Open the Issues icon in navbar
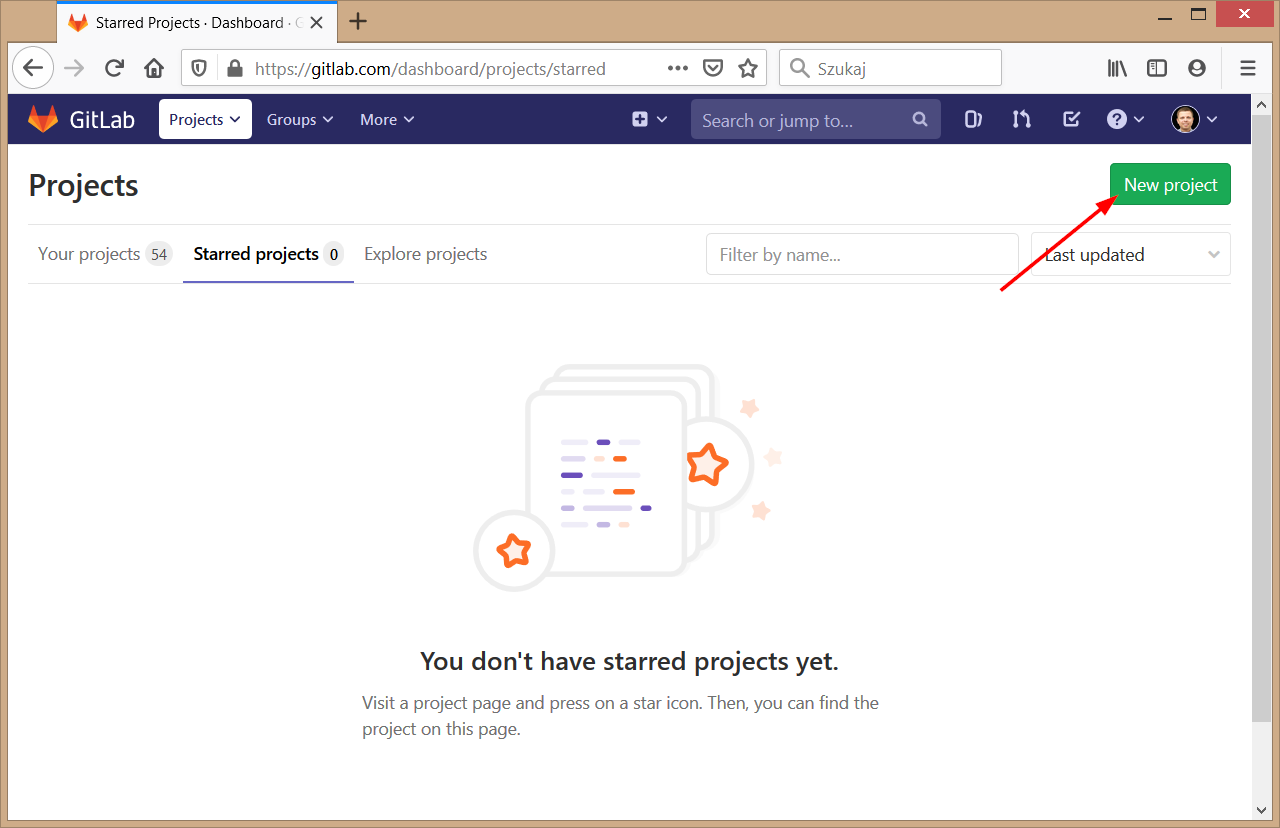This screenshot has width=1280, height=828. [972, 120]
